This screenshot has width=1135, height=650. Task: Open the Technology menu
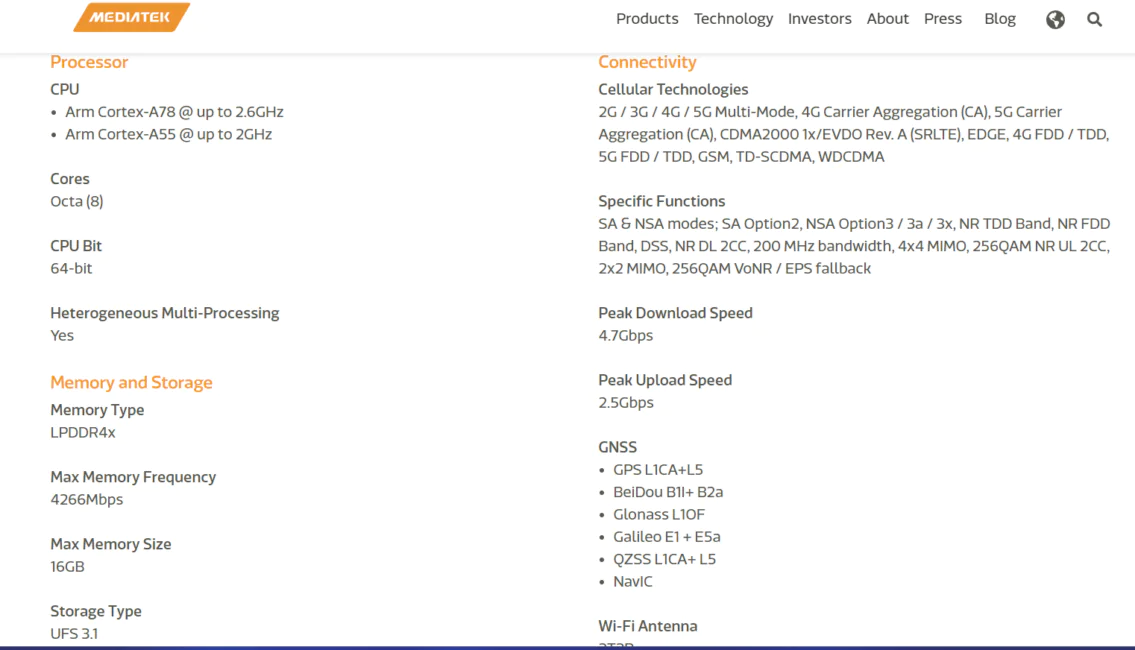tap(733, 19)
